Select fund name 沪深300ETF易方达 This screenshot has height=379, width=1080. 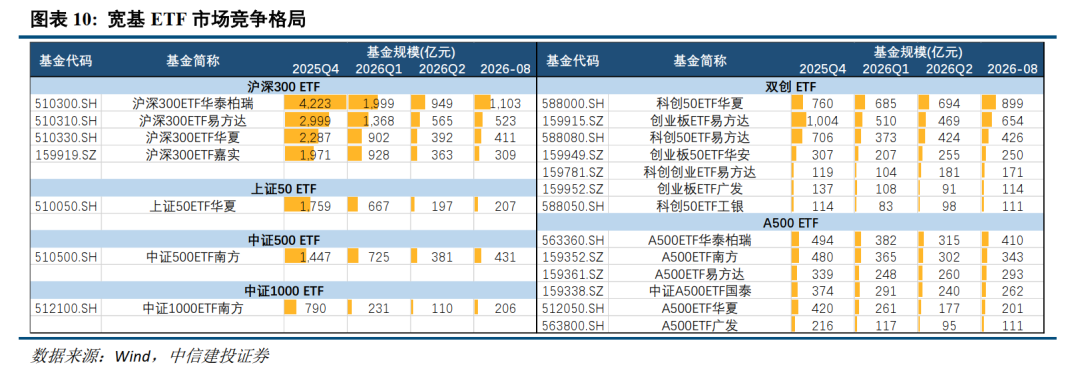click(x=193, y=120)
